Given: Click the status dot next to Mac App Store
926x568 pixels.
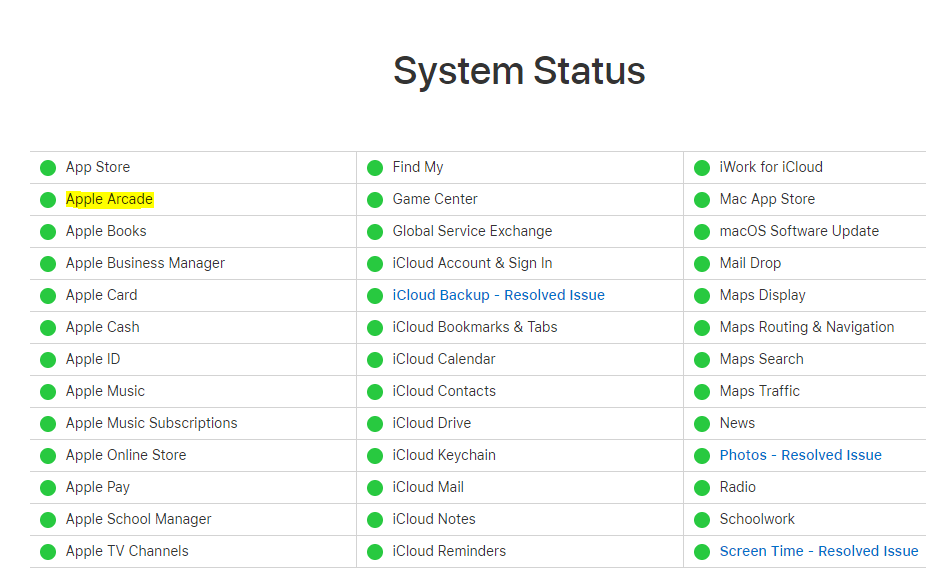Looking at the screenshot, I should click(702, 200).
